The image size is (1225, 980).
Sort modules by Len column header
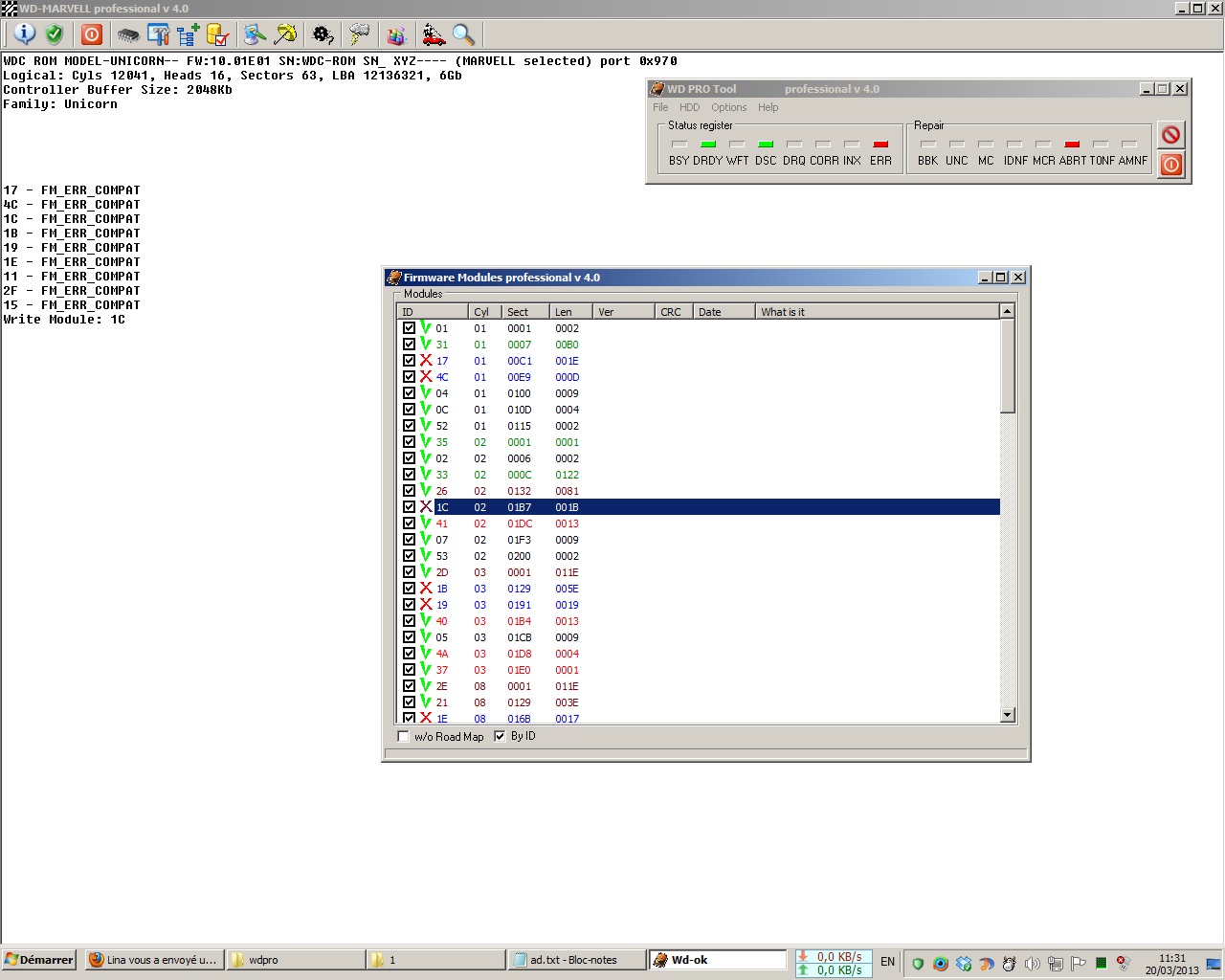(571, 312)
